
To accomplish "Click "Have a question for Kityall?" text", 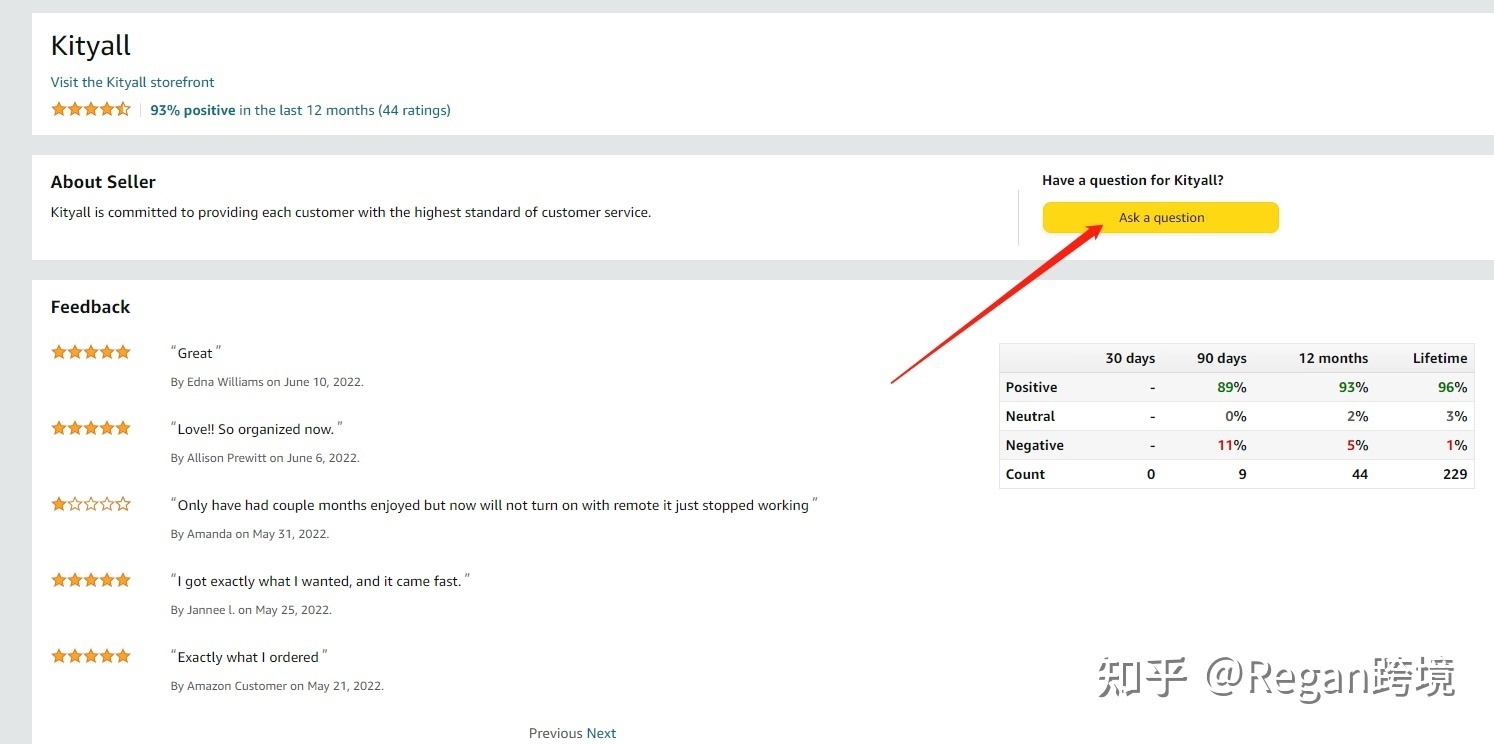I will 1133,180.
